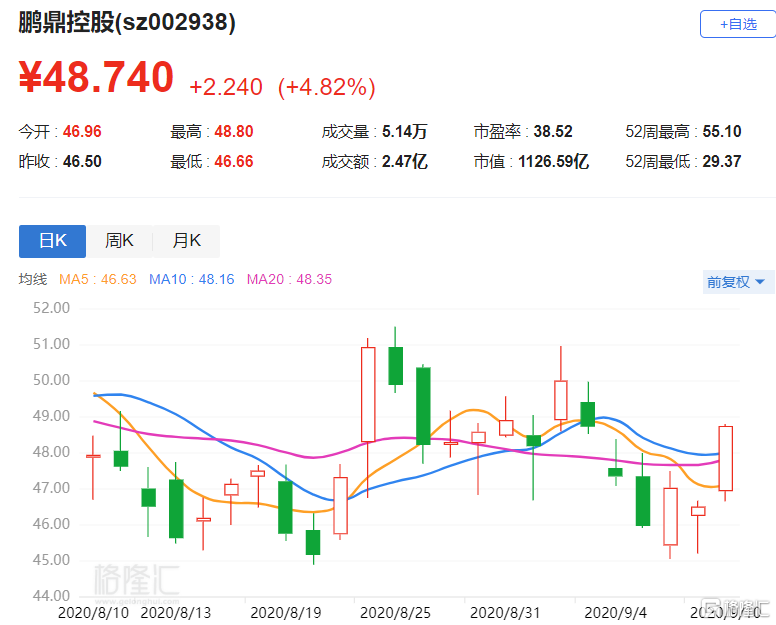Click the 2020/8/10 date axis label
This screenshot has height=625, width=776.
[x=93, y=613]
